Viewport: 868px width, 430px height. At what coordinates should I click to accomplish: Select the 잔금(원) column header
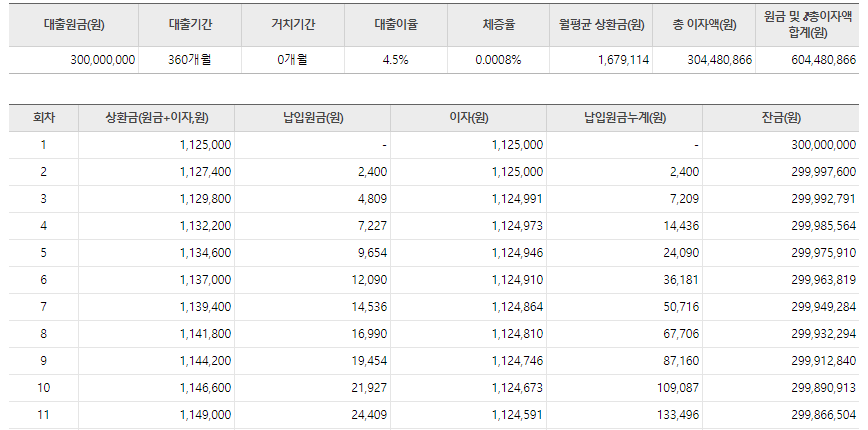[x=781, y=118]
